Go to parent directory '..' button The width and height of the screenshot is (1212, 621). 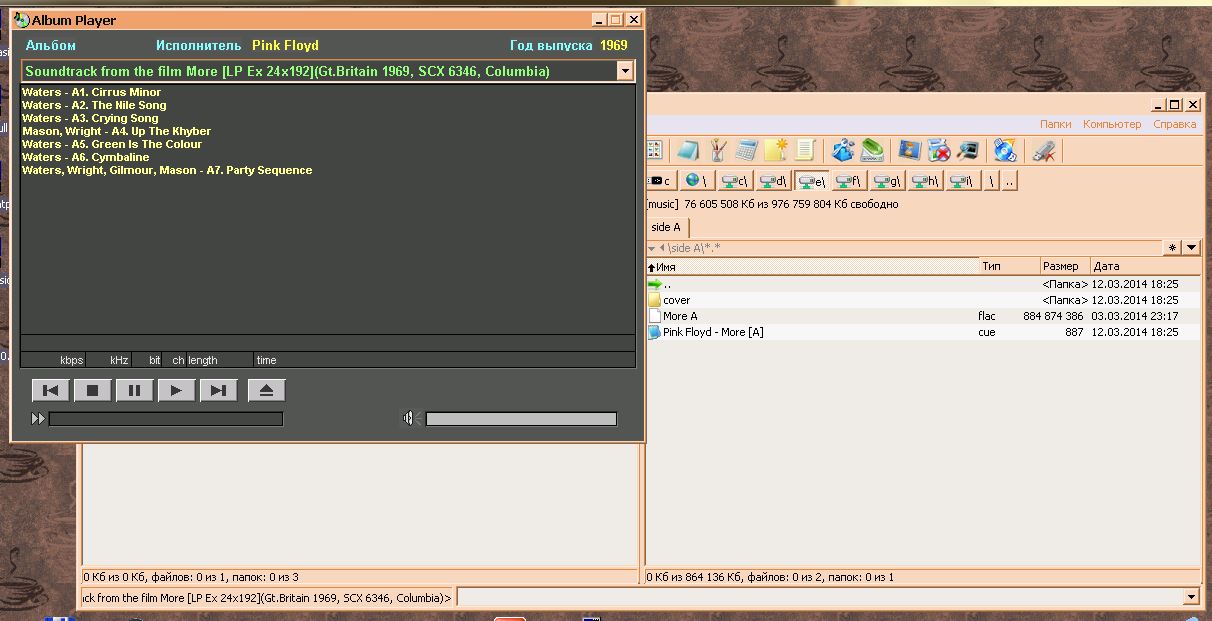[x=1010, y=181]
